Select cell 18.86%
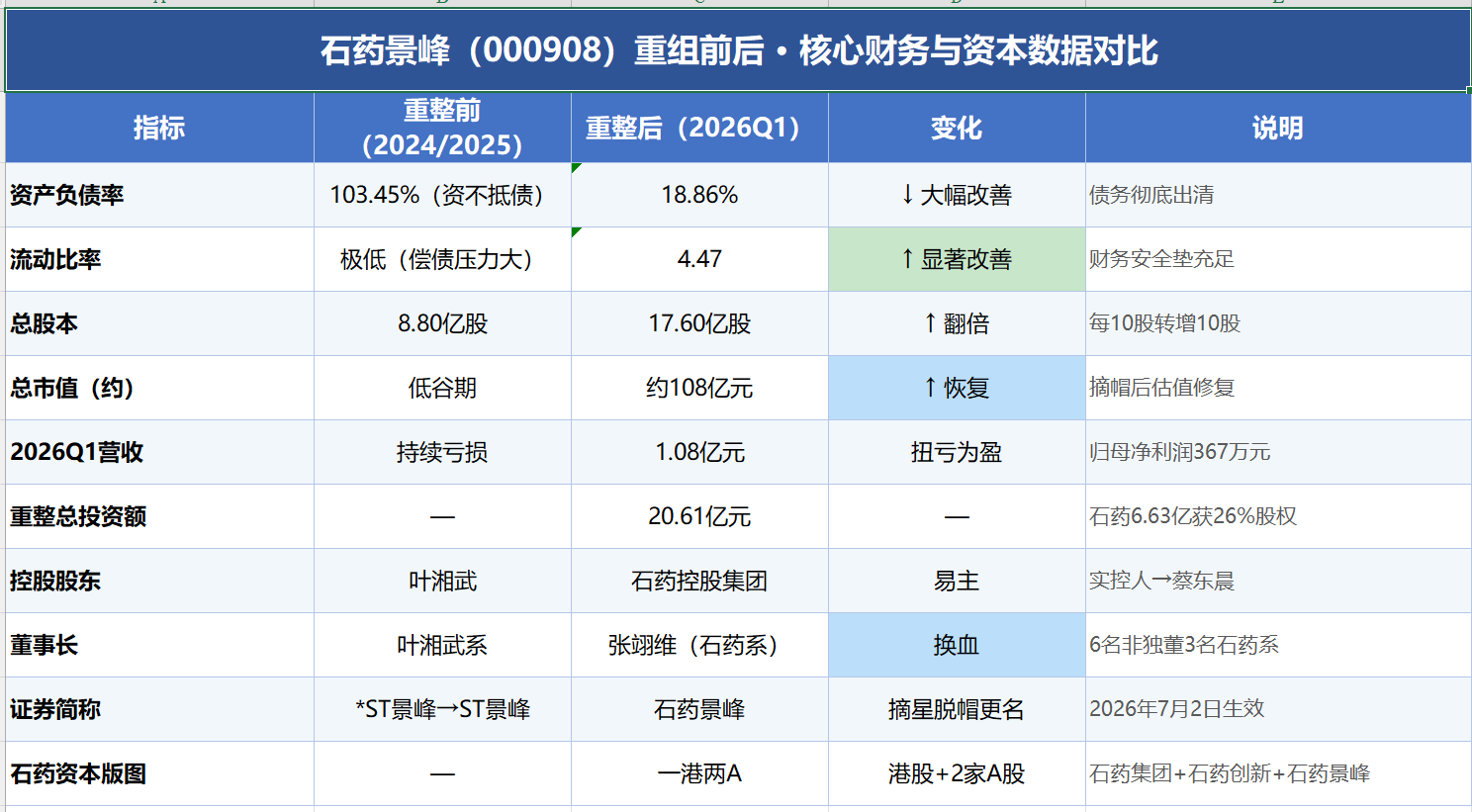 [699, 195]
